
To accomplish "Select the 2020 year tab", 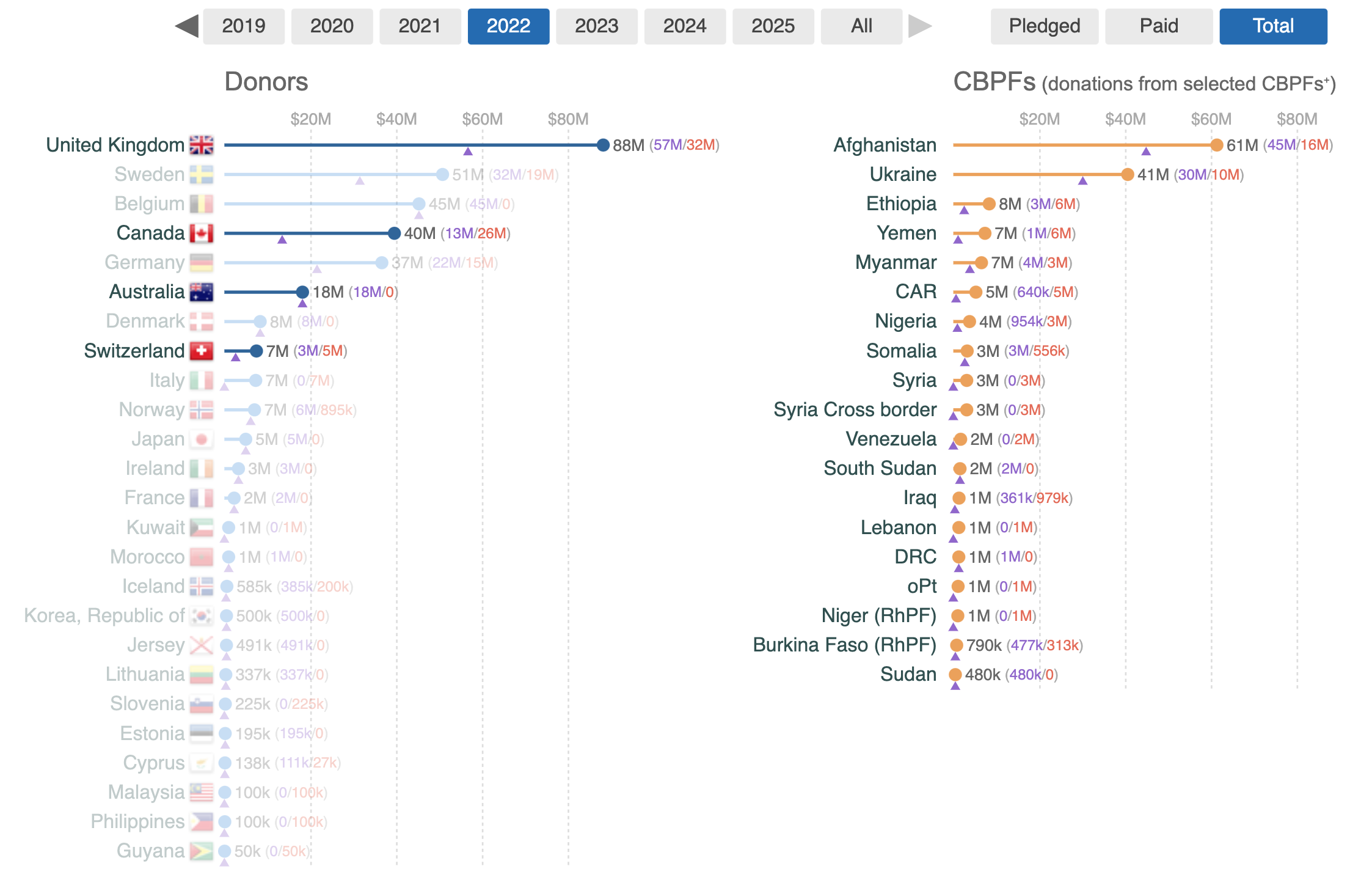I will pos(332,26).
